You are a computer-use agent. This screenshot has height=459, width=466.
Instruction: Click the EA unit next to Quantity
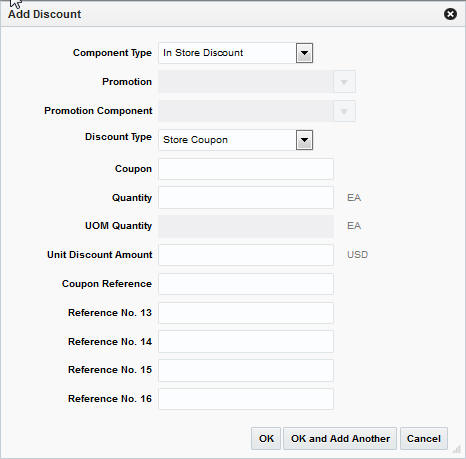coord(354,198)
